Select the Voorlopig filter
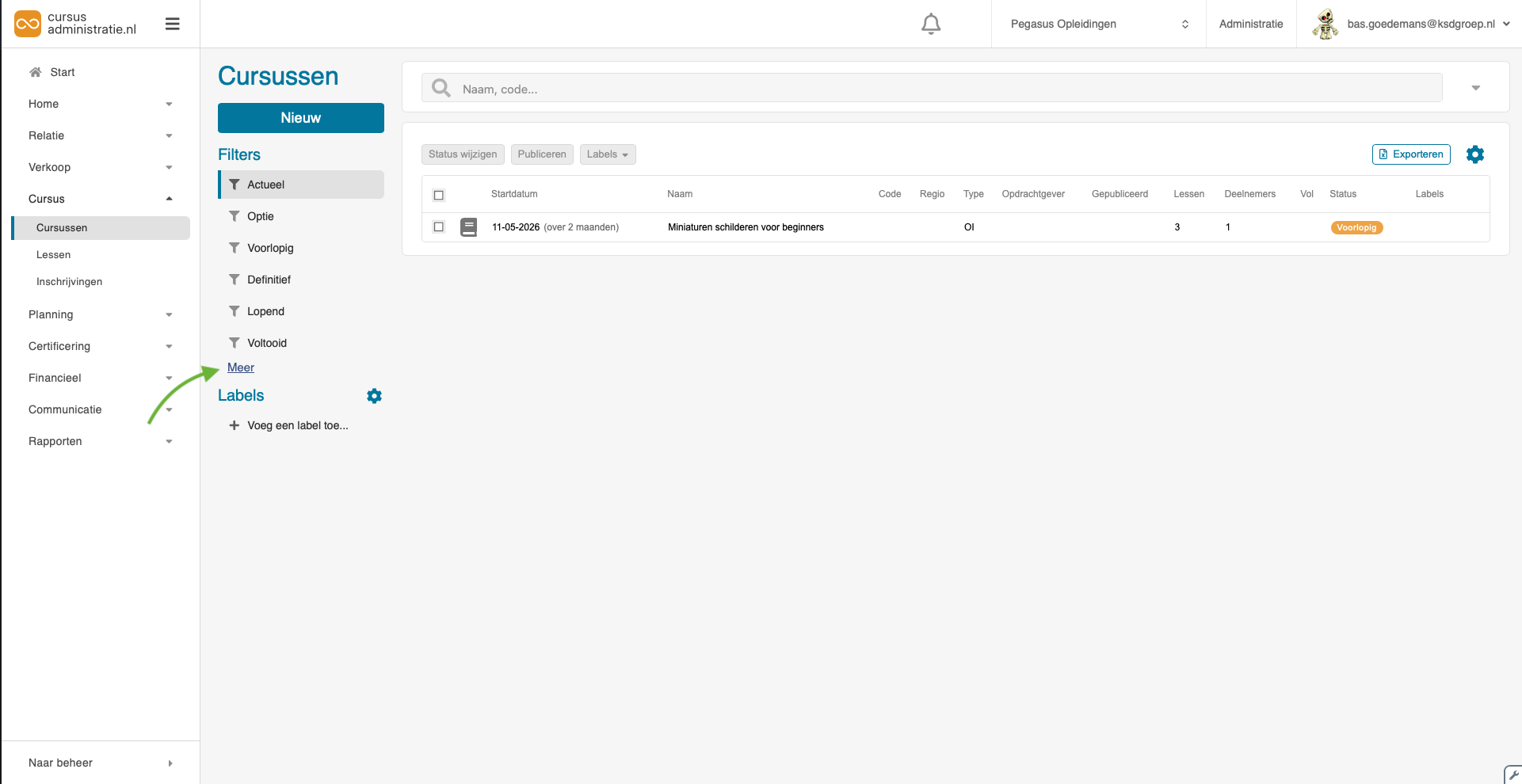 coord(270,248)
